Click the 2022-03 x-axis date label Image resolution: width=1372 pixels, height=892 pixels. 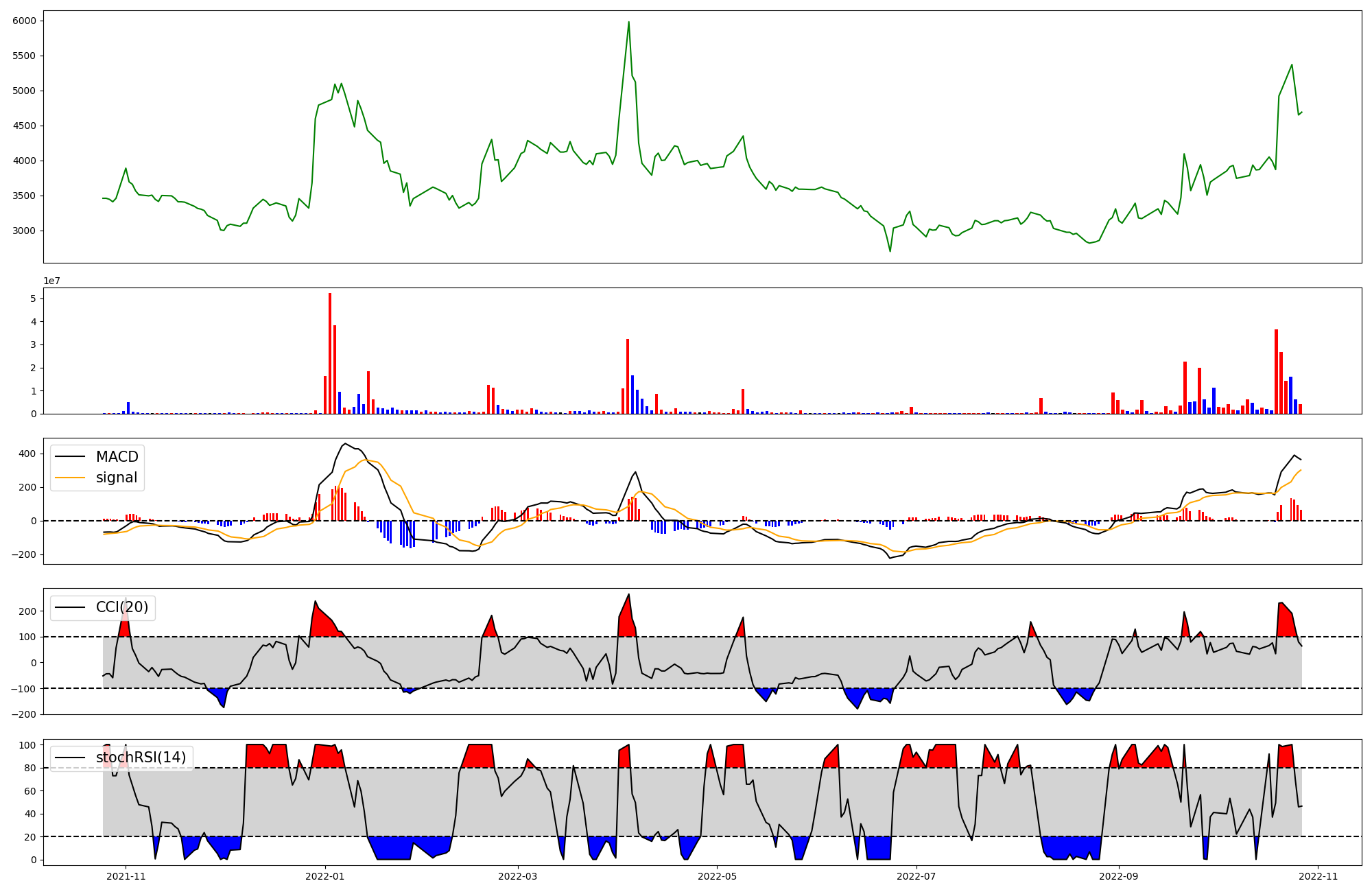[x=518, y=876]
